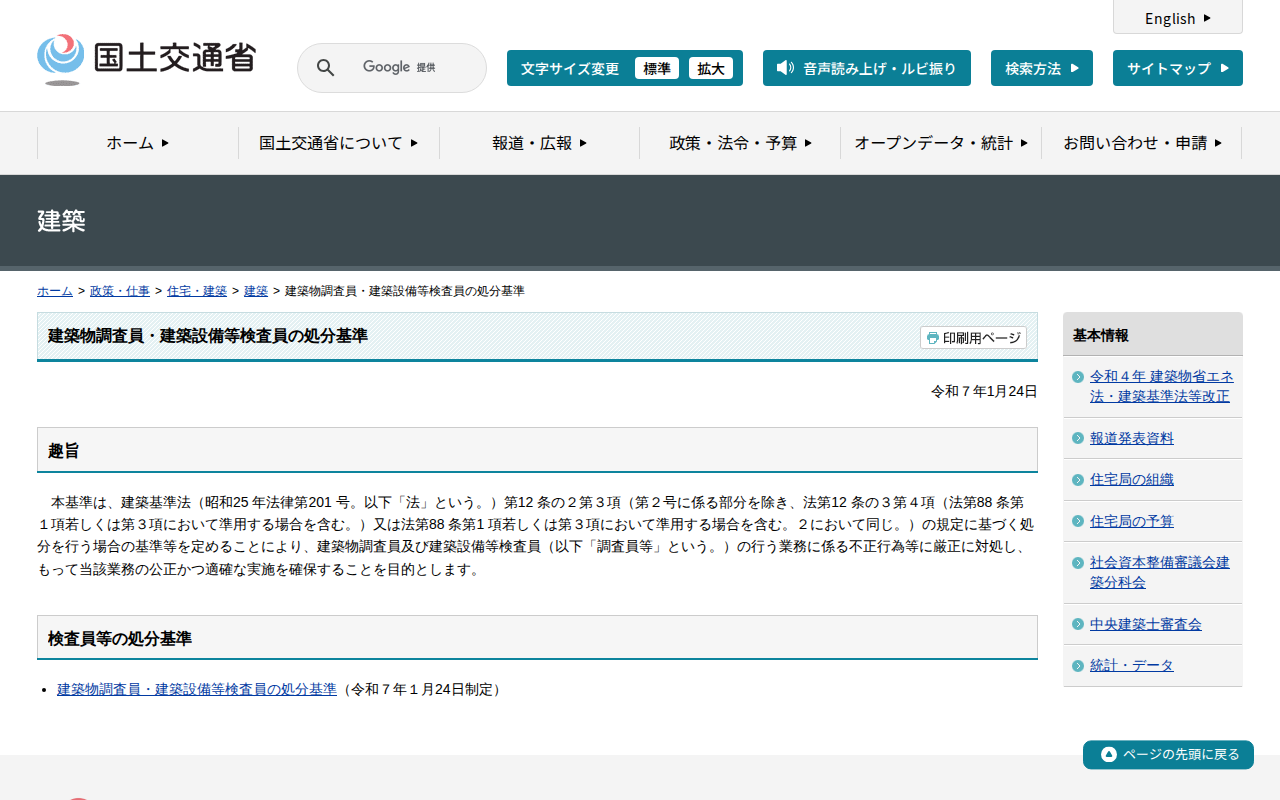
Task: Click the bullet icon beside 令和４年 建築物省エネ法
Action: tap(1078, 377)
